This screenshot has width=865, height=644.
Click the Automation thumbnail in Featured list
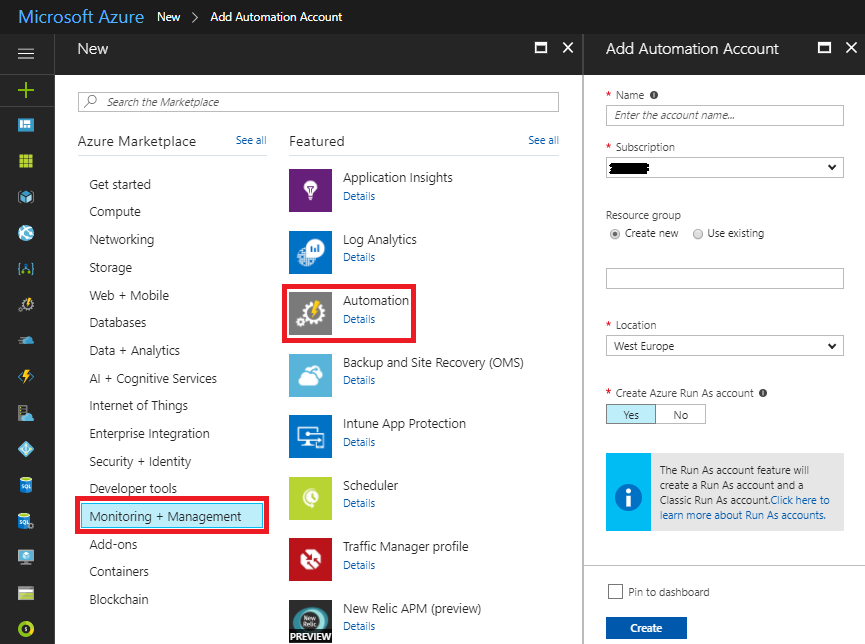pyautogui.click(x=310, y=310)
